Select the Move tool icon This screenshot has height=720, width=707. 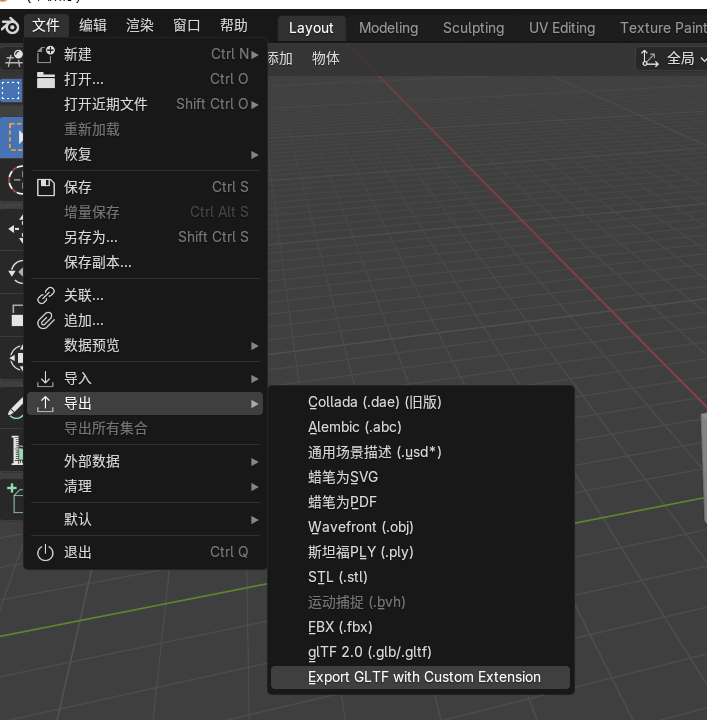pyautogui.click(x=16, y=229)
